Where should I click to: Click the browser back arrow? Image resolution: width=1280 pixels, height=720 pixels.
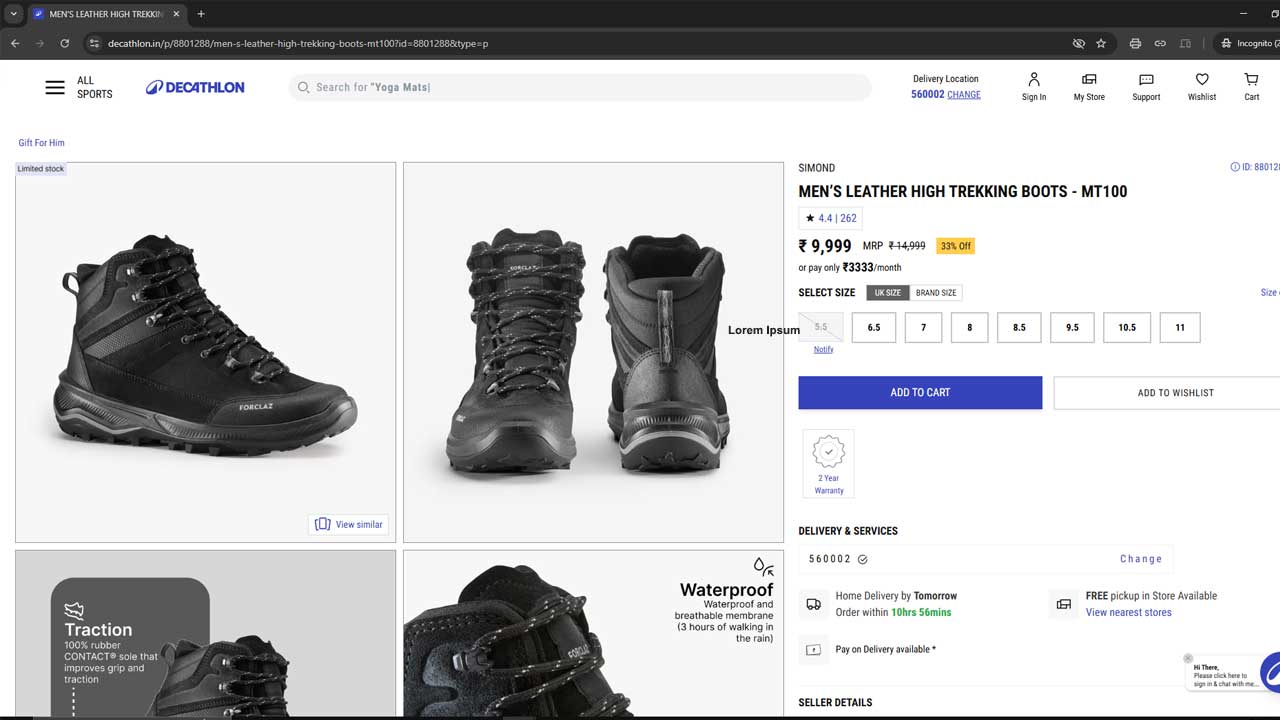tap(15, 43)
